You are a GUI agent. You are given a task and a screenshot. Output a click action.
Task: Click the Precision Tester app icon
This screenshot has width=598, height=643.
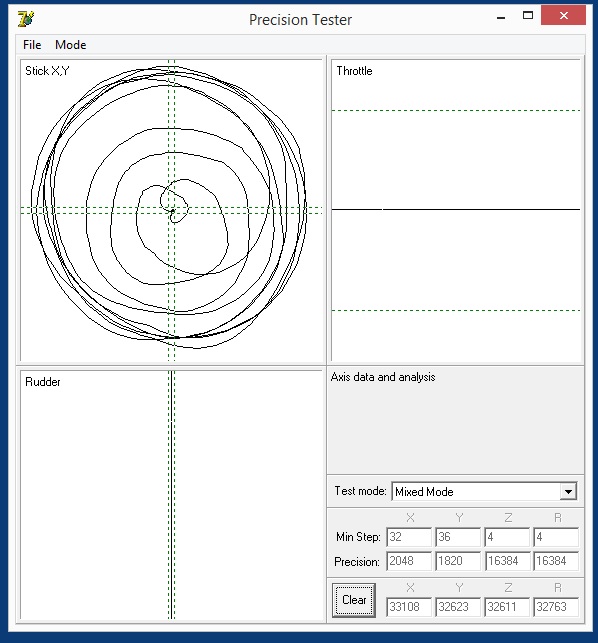[26, 19]
